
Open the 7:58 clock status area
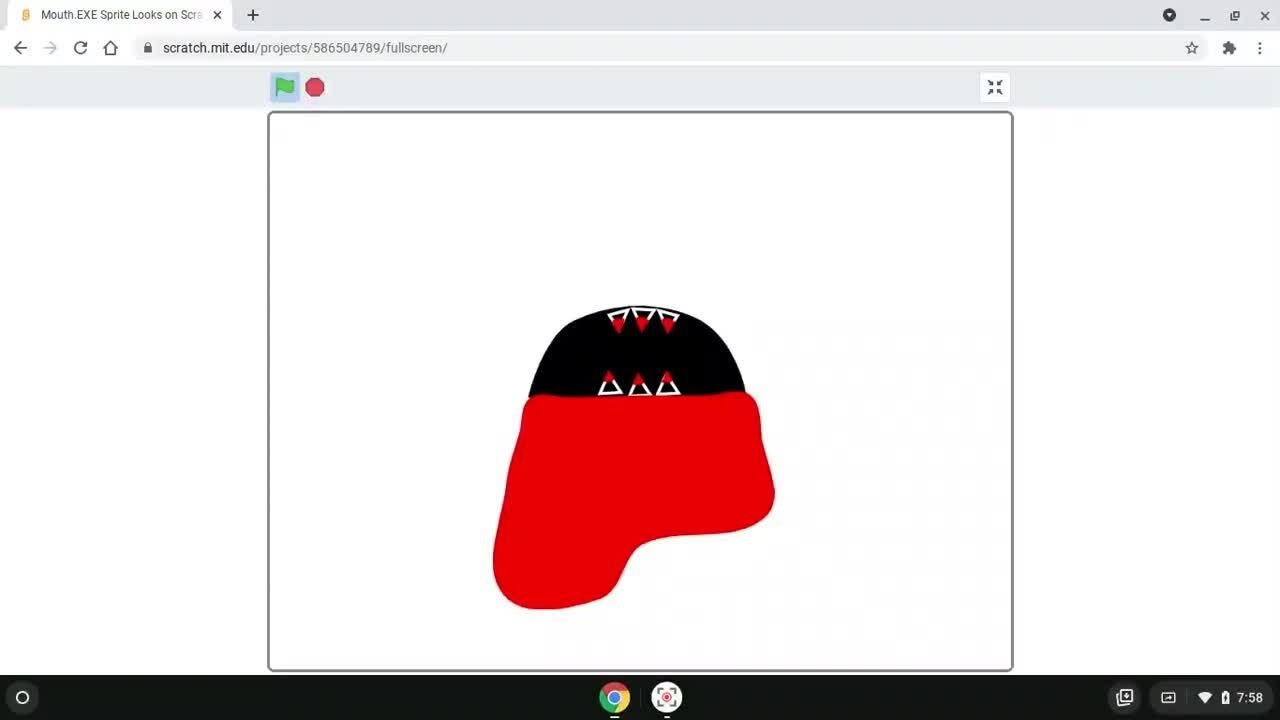click(1250, 698)
